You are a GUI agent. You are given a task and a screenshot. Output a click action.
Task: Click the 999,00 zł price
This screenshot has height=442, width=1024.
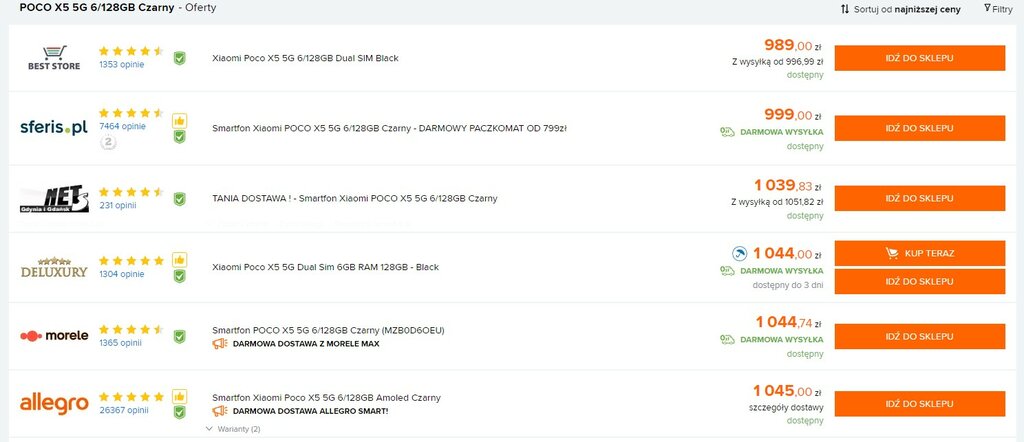[793, 115]
